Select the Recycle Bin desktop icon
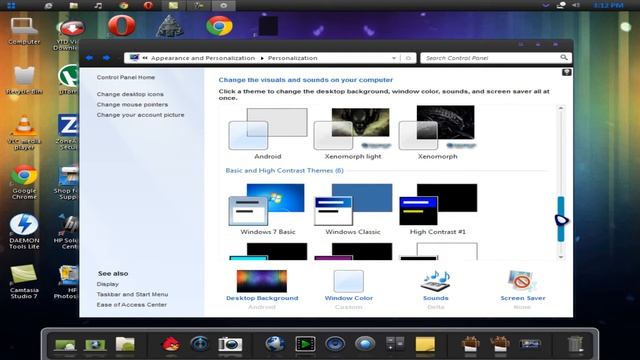 click(x=24, y=81)
